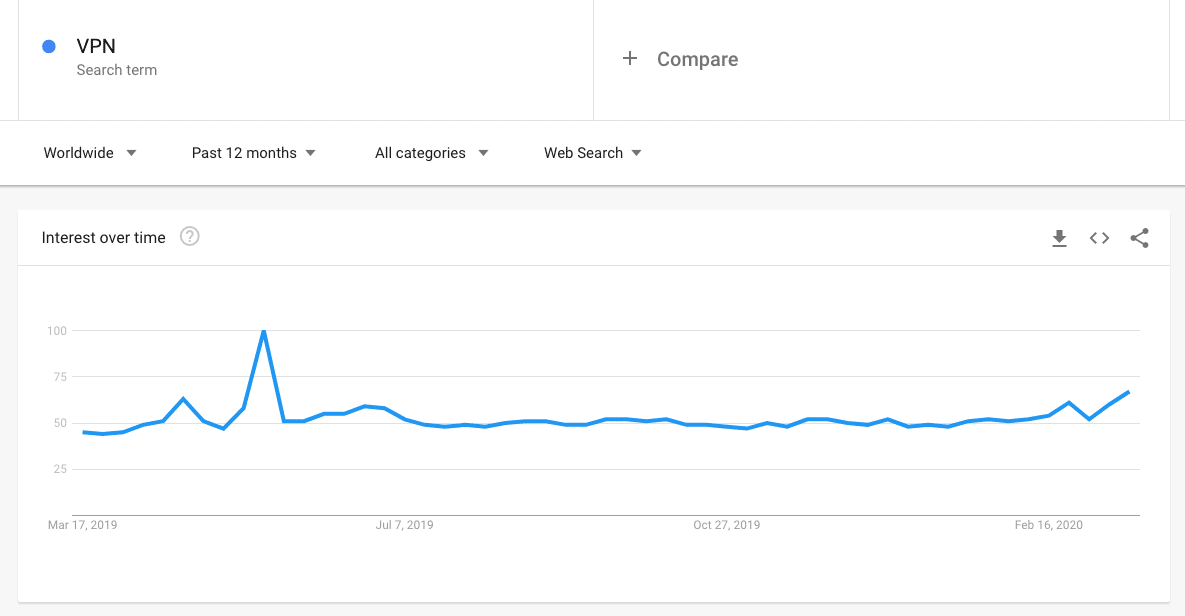Click the last data point on the line
The width and height of the screenshot is (1185, 616).
(1129, 392)
